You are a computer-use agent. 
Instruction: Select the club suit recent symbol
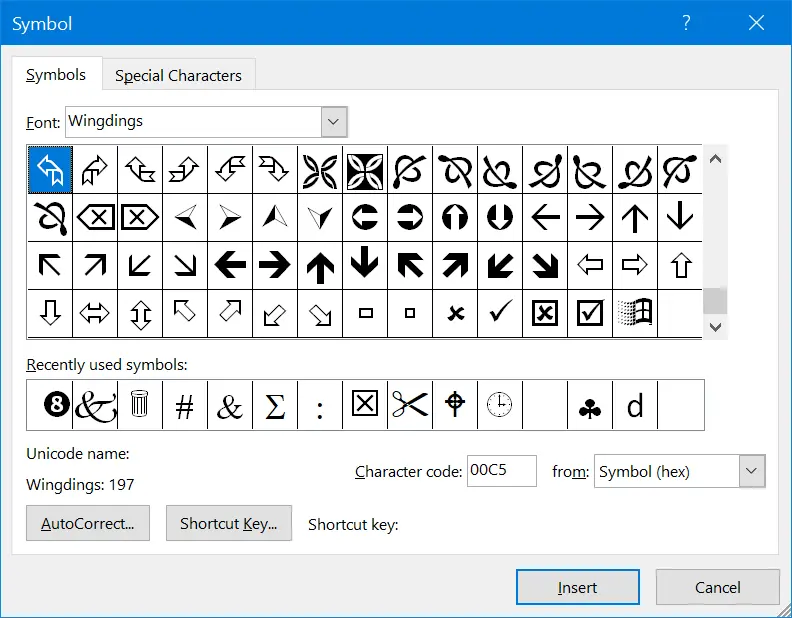(590, 405)
